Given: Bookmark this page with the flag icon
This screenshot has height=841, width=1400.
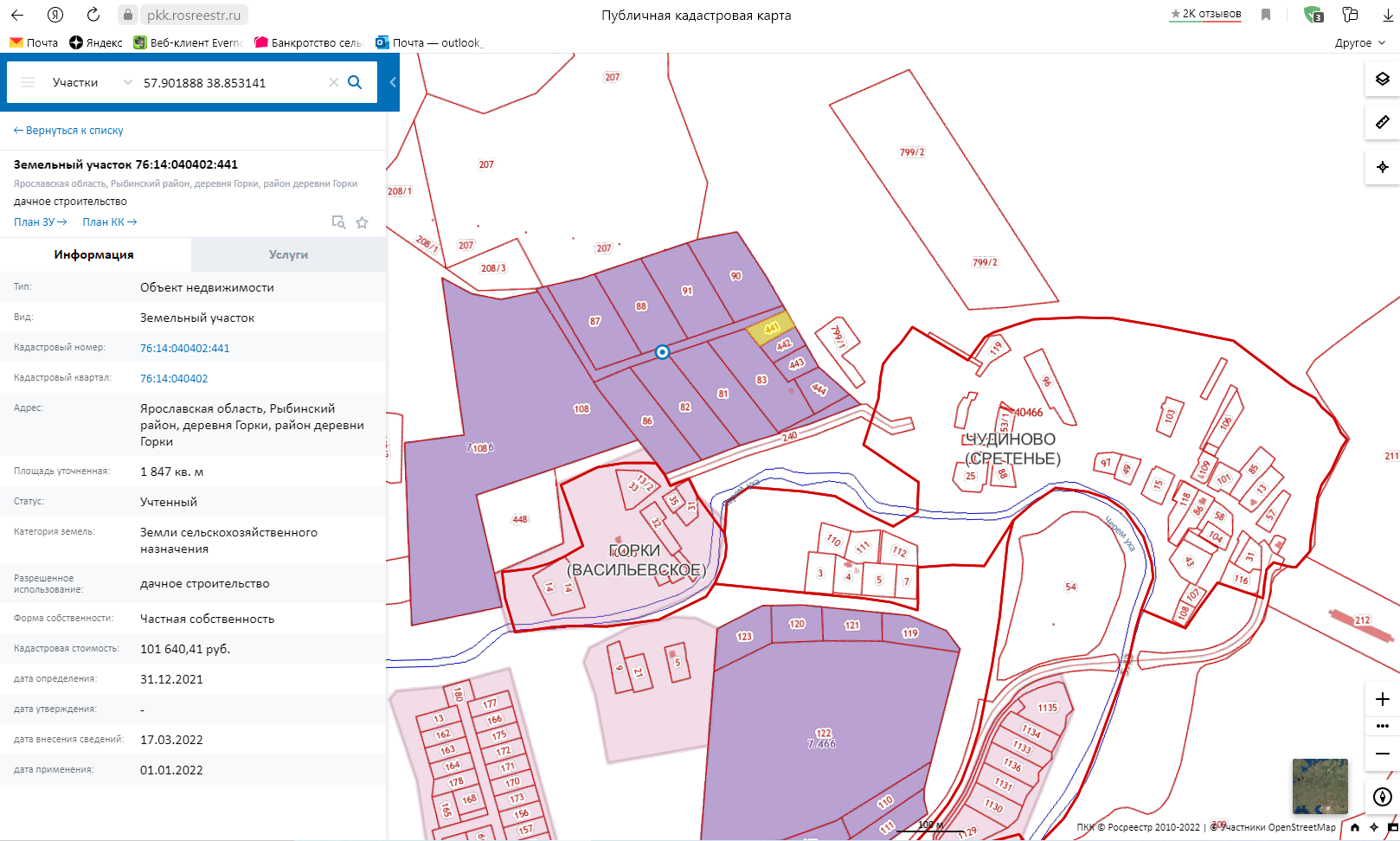Looking at the screenshot, I should 1266,15.
